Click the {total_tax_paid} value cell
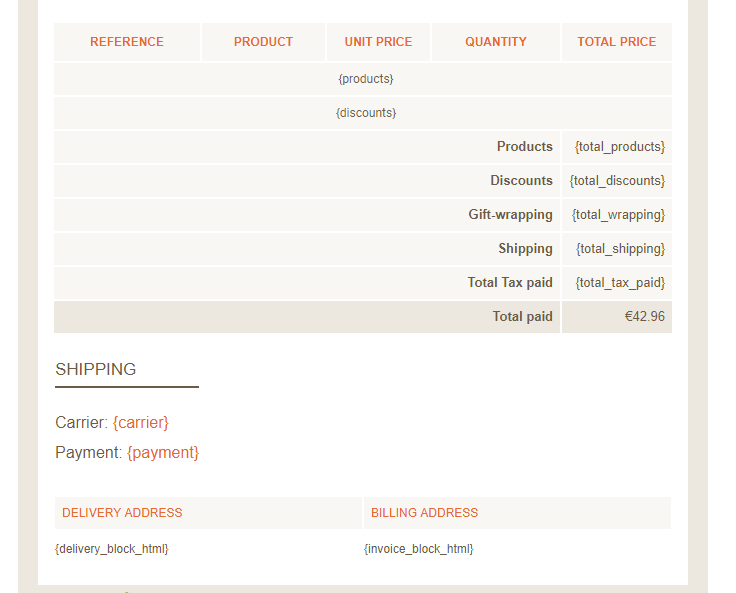This screenshot has height=593, width=736. [x=617, y=283]
